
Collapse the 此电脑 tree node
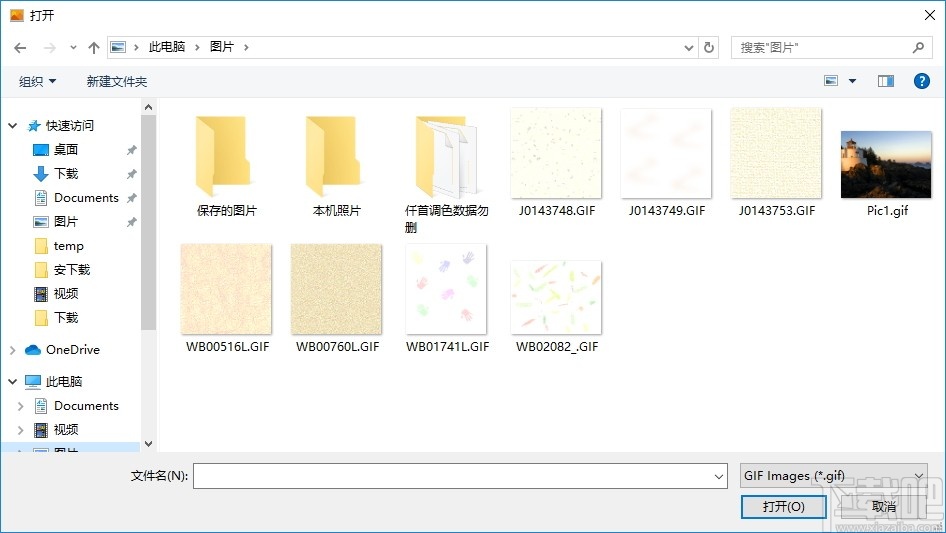(13, 381)
